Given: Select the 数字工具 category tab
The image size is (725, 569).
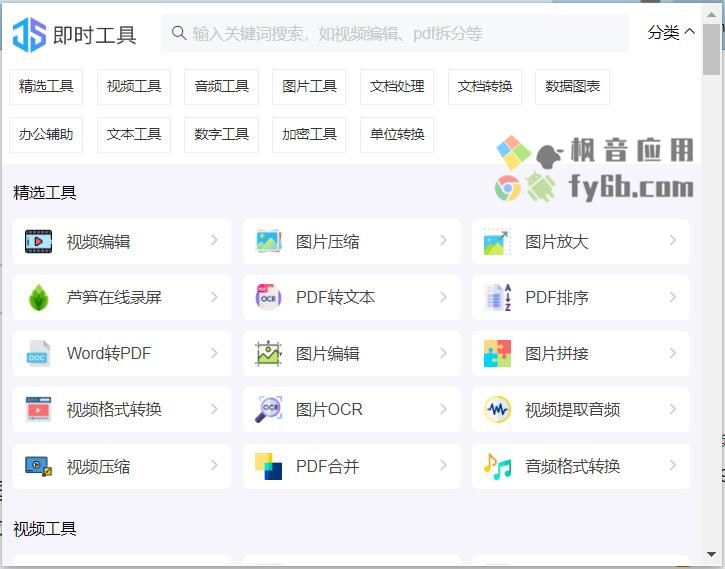Looking at the screenshot, I should [x=221, y=135].
